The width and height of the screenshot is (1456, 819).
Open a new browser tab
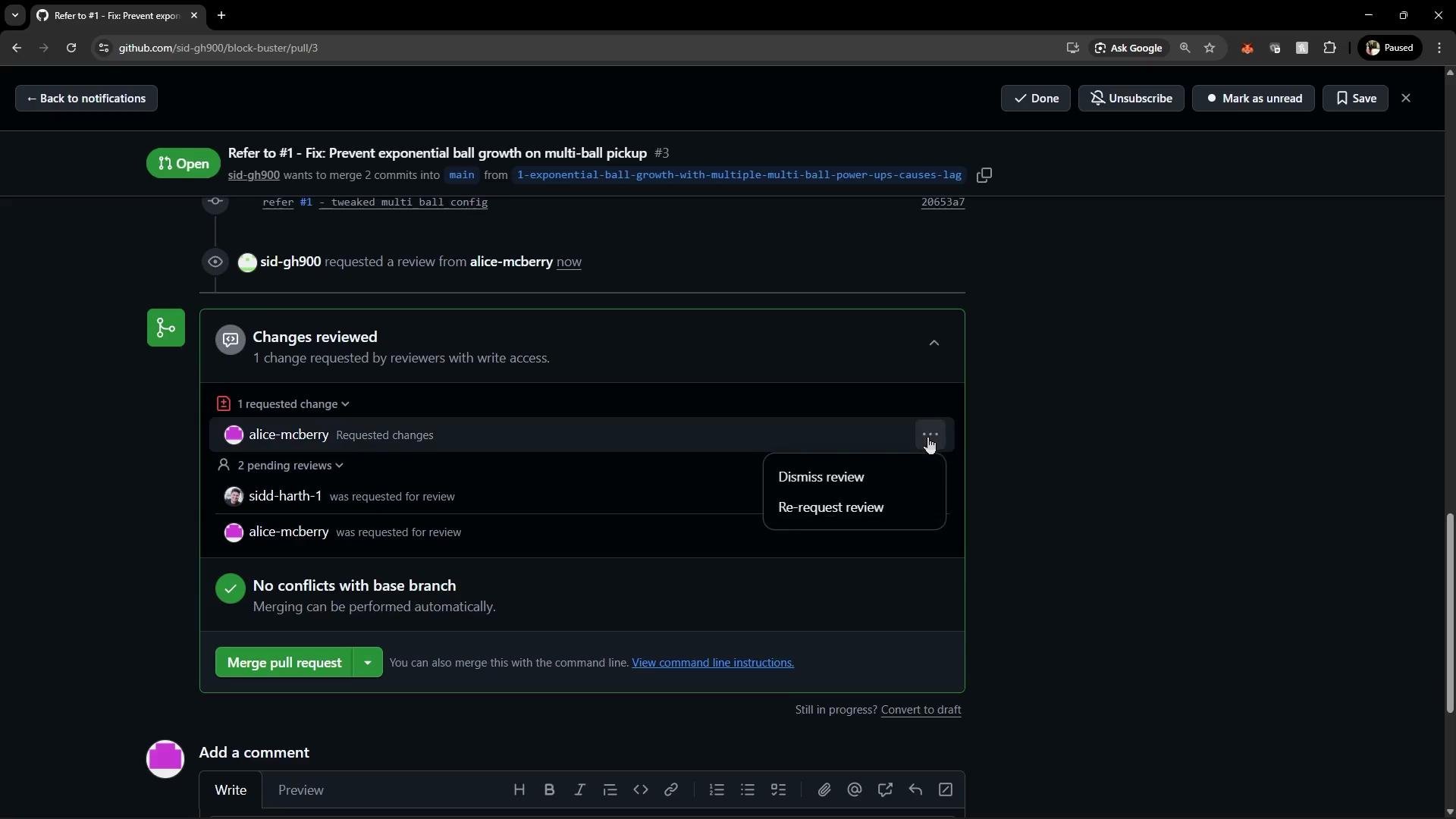coord(221,15)
